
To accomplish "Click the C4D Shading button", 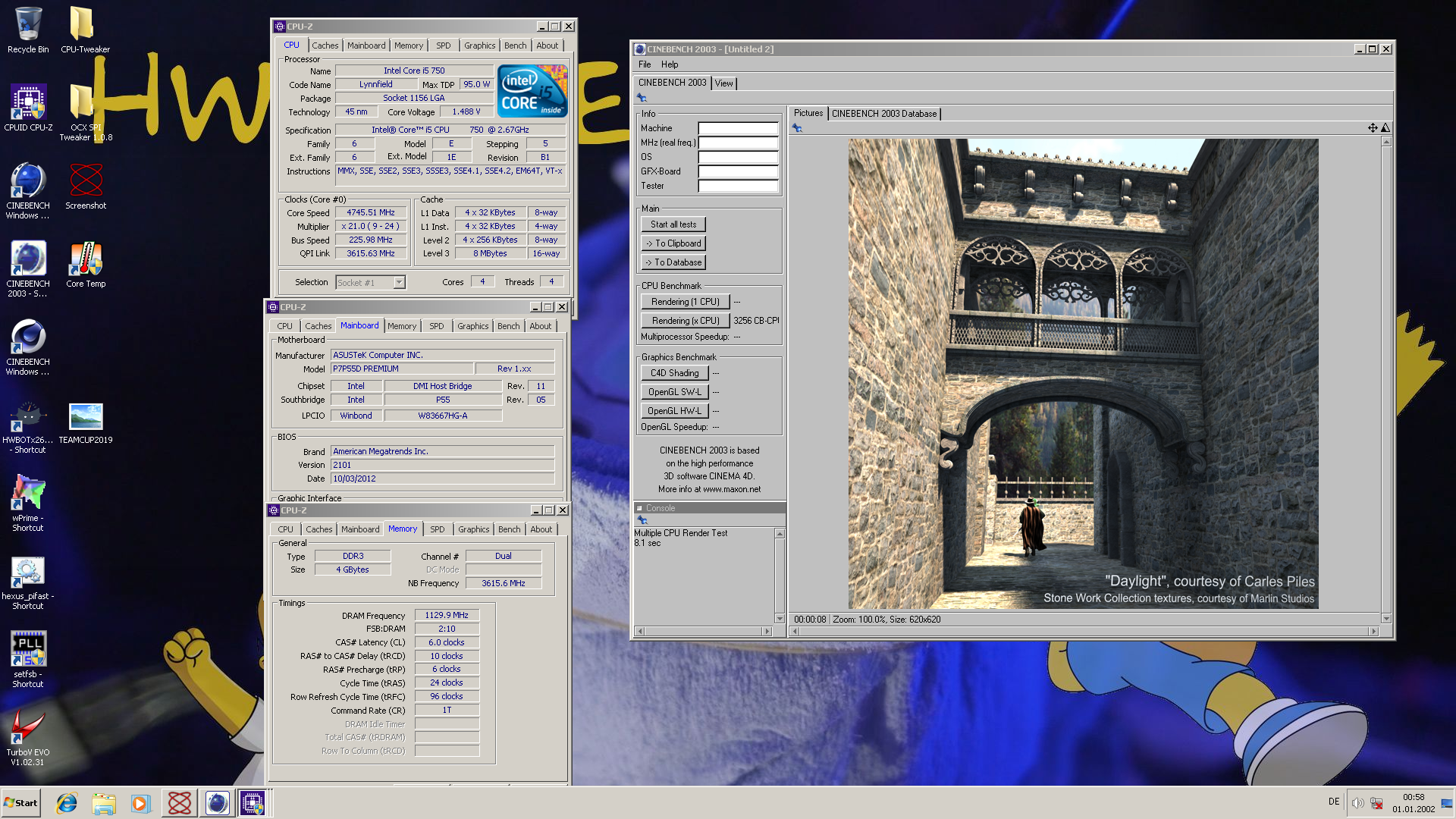I will tap(675, 373).
